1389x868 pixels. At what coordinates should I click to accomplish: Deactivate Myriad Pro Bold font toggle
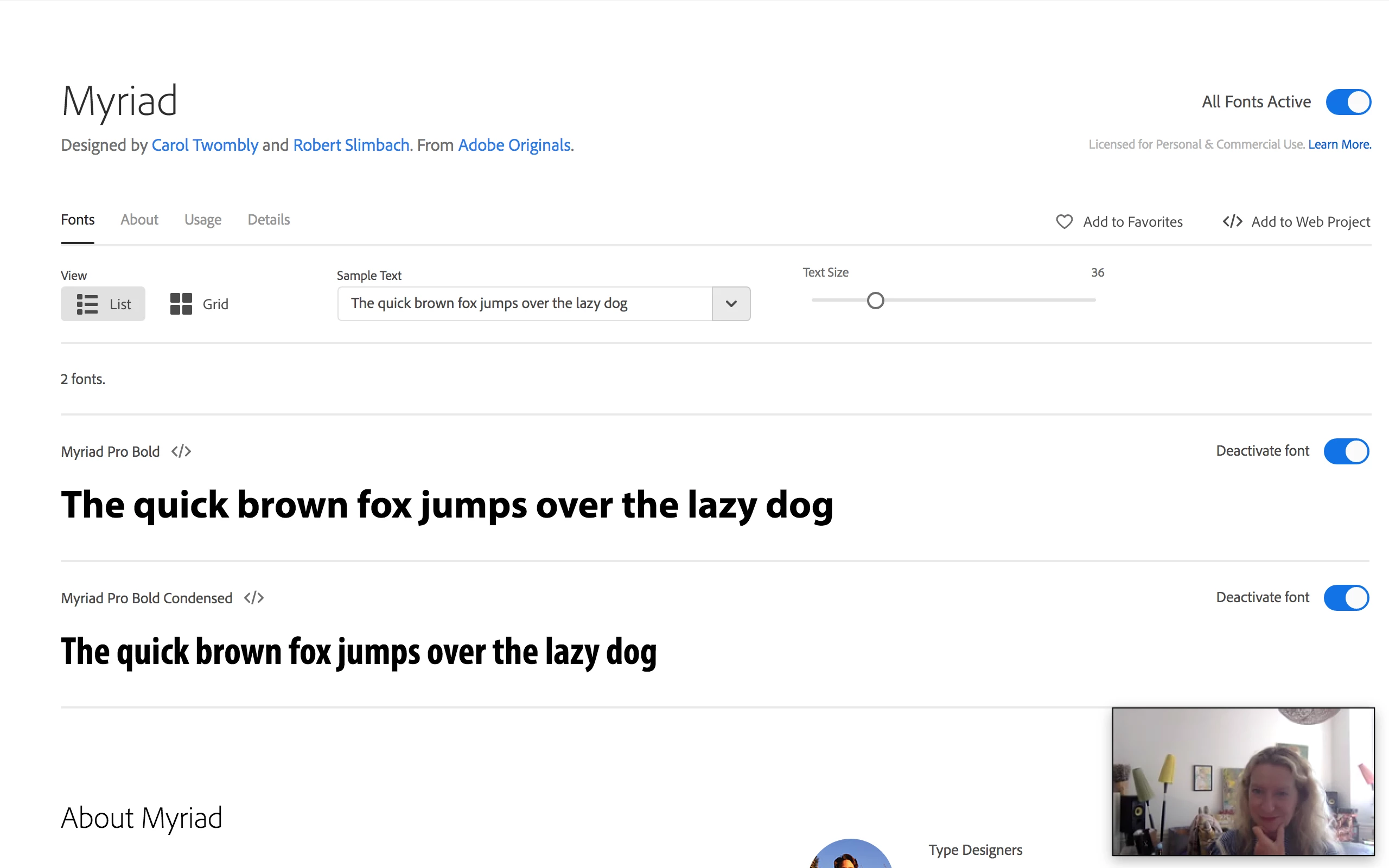pyautogui.click(x=1346, y=451)
